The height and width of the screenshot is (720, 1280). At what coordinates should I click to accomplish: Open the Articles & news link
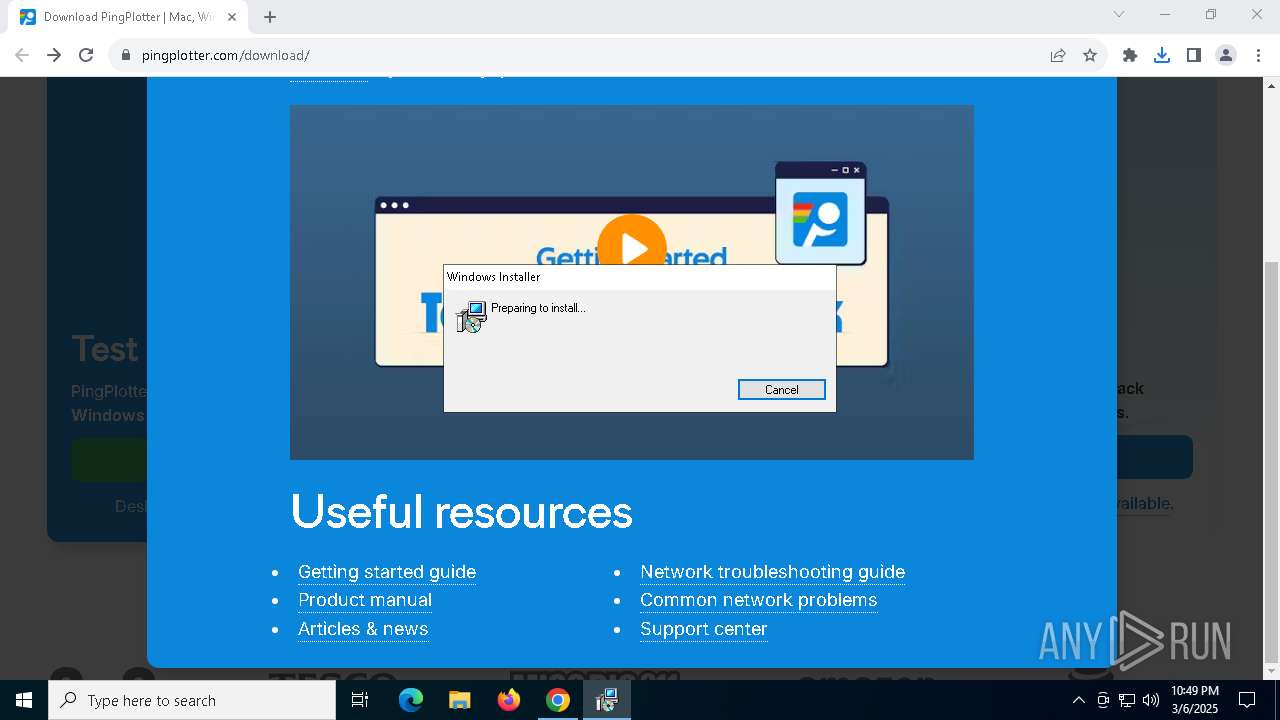[363, 629]
